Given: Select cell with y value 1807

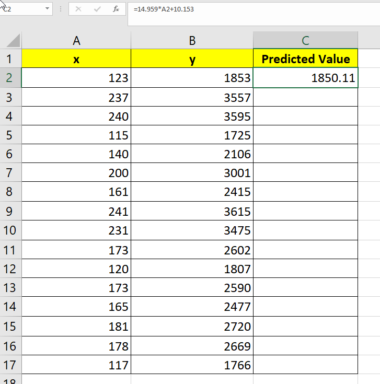Looking at the screenshot, I should (192, 269).
